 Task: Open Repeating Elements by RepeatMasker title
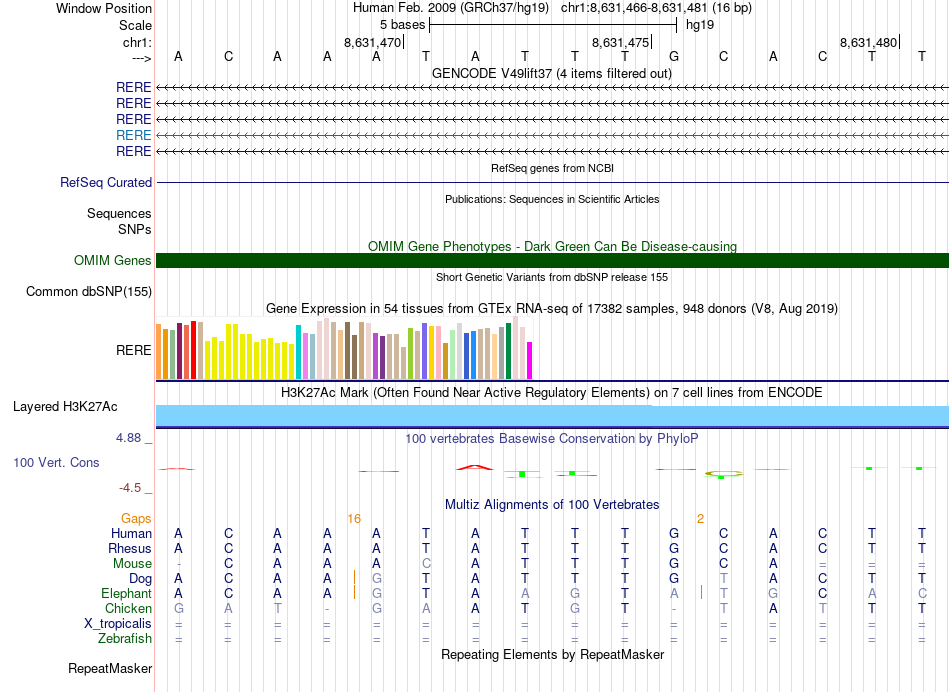click(552, 654)
